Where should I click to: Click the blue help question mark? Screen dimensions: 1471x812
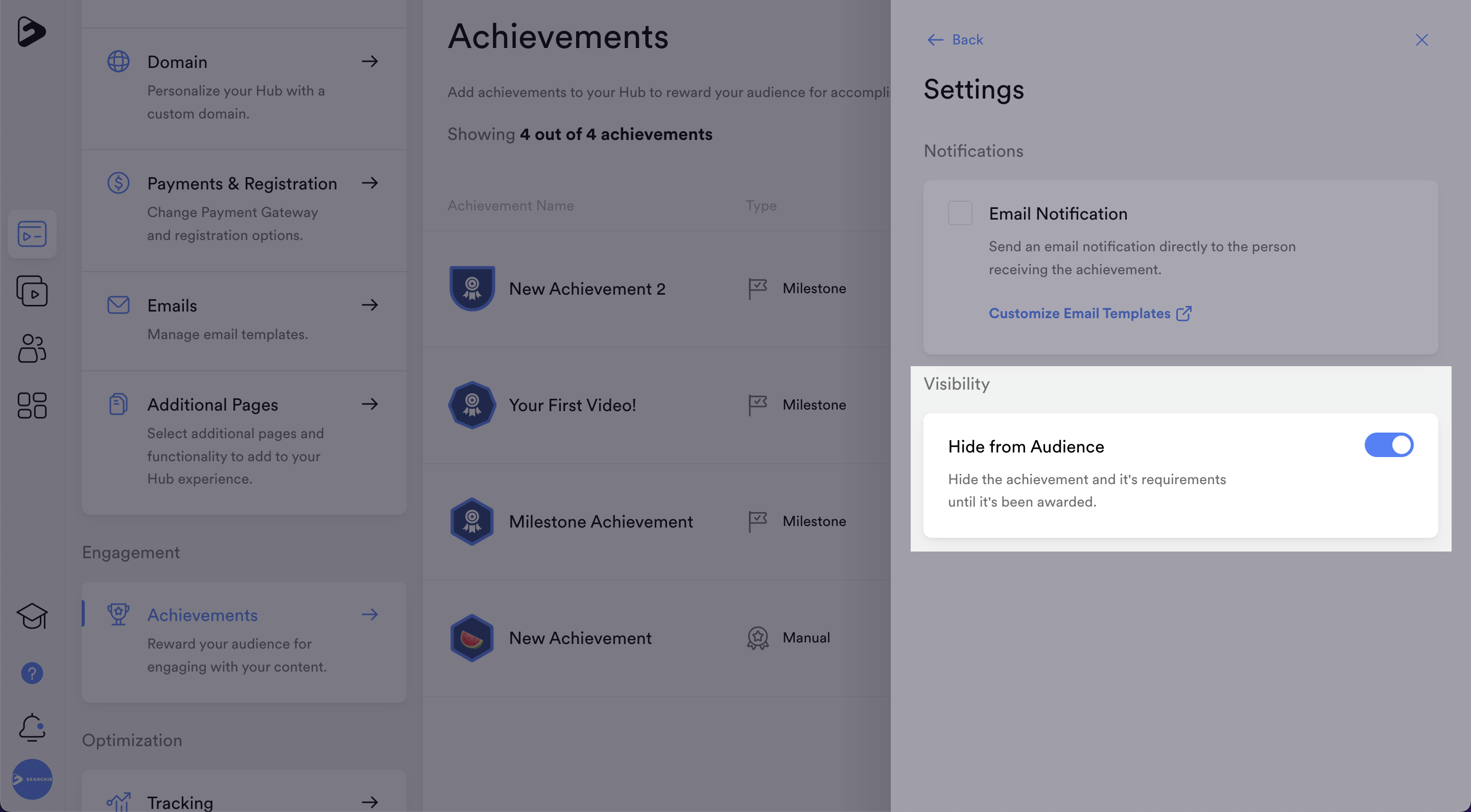click(x=32, y=673)
